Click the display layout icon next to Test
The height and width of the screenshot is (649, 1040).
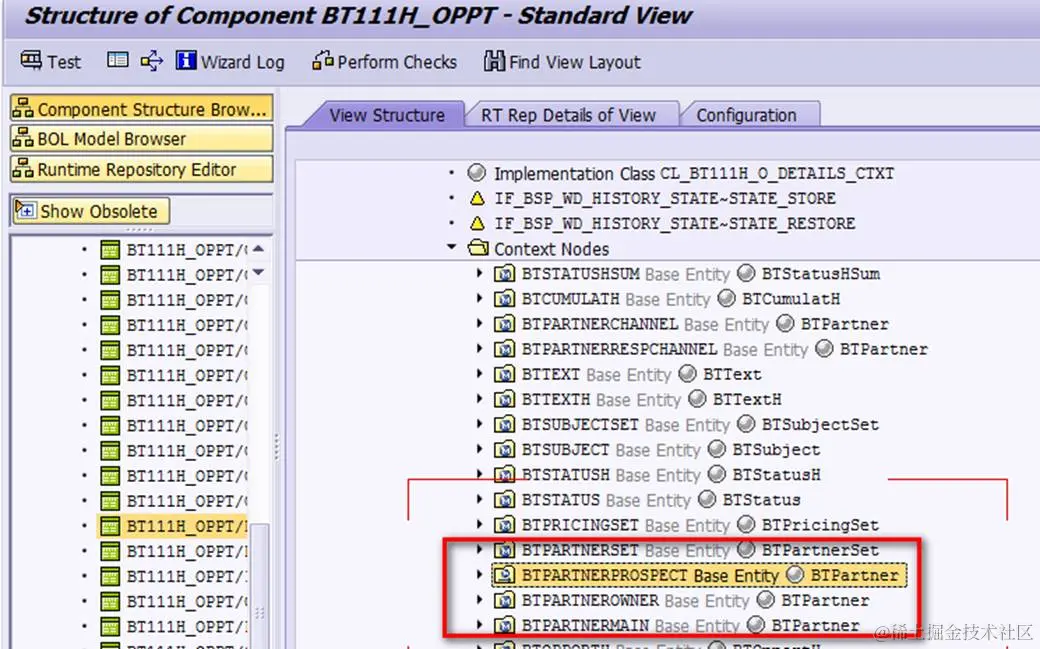click(x=117, y=60)
